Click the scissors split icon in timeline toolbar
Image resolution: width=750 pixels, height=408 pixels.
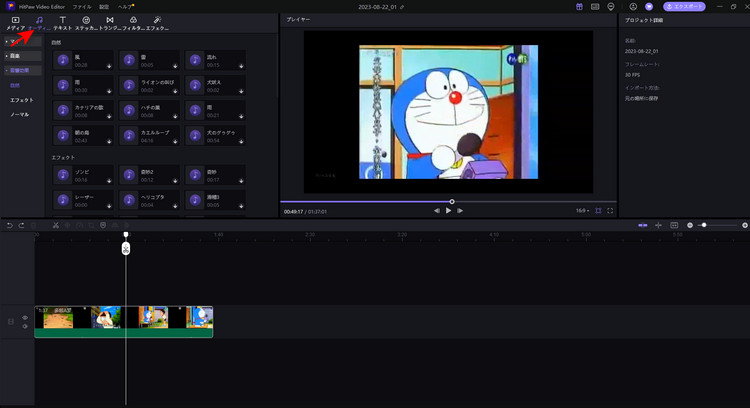click(x=56, y=225)
